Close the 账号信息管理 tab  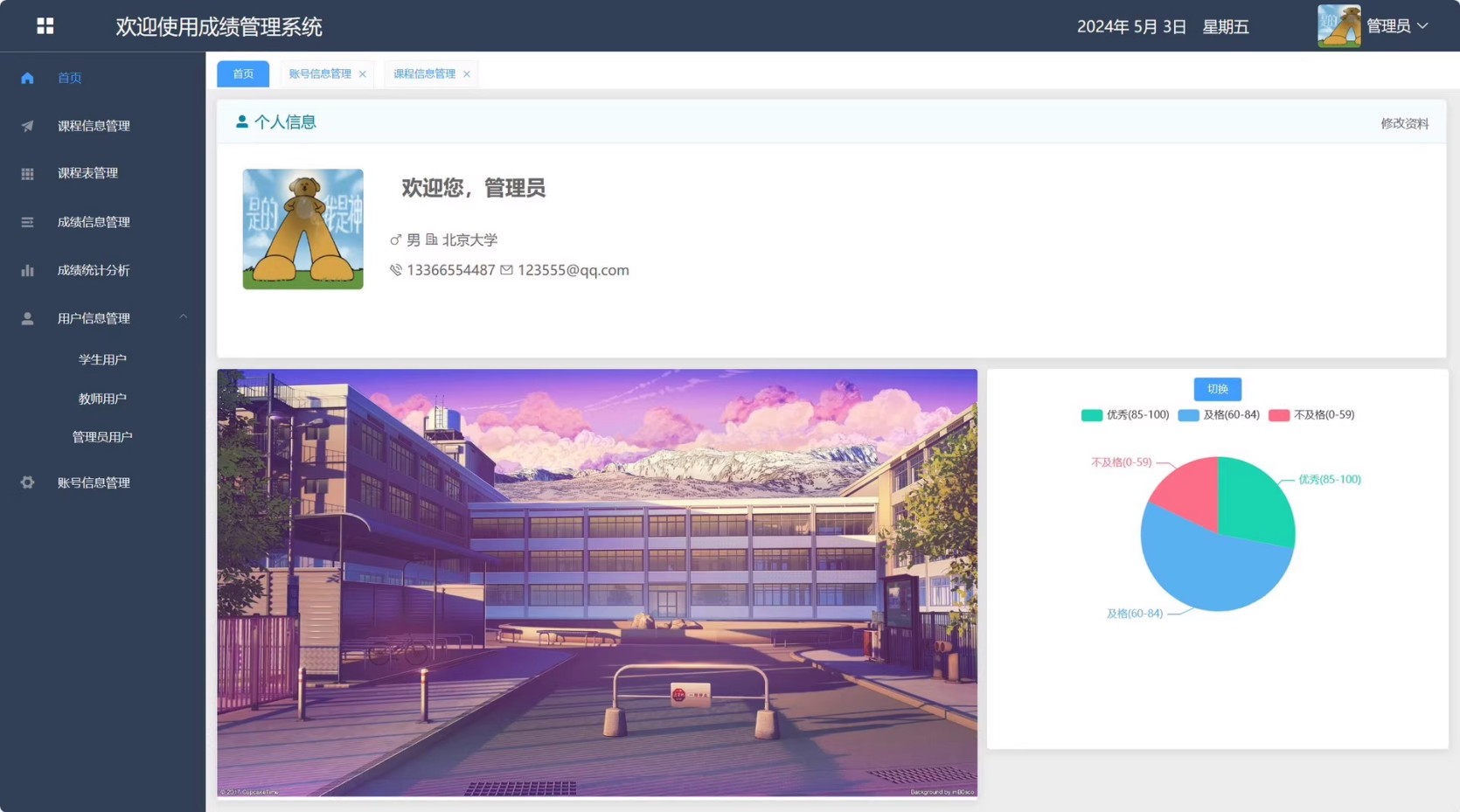(x=363, y=74)
